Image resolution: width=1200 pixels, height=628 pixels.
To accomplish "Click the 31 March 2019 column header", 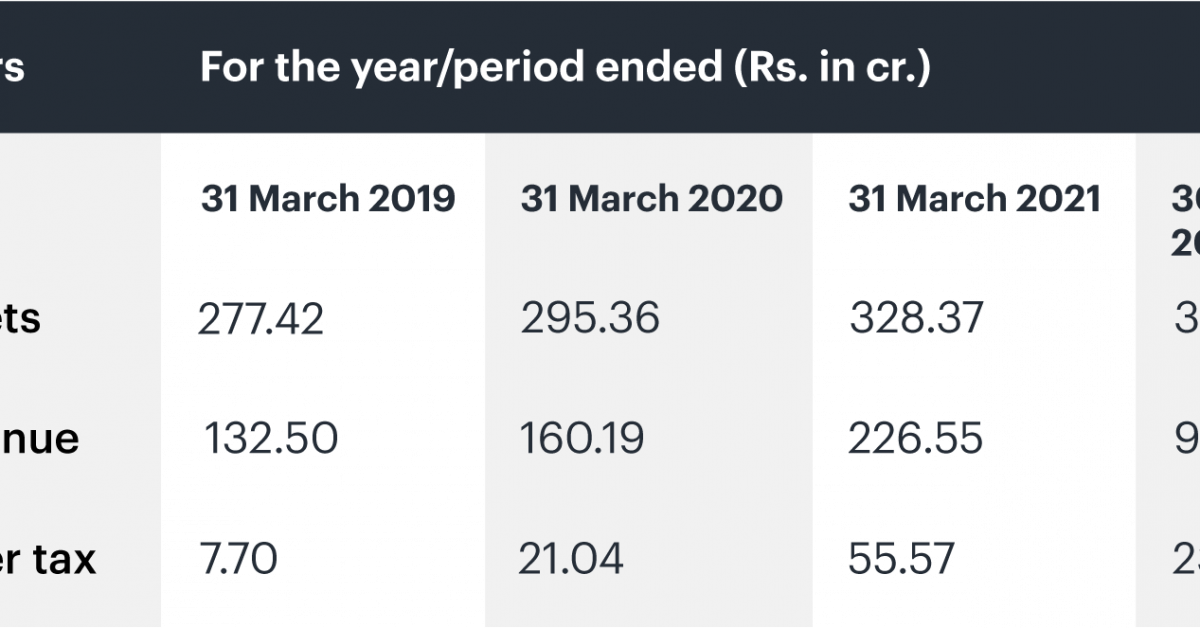I will point(328,198).
